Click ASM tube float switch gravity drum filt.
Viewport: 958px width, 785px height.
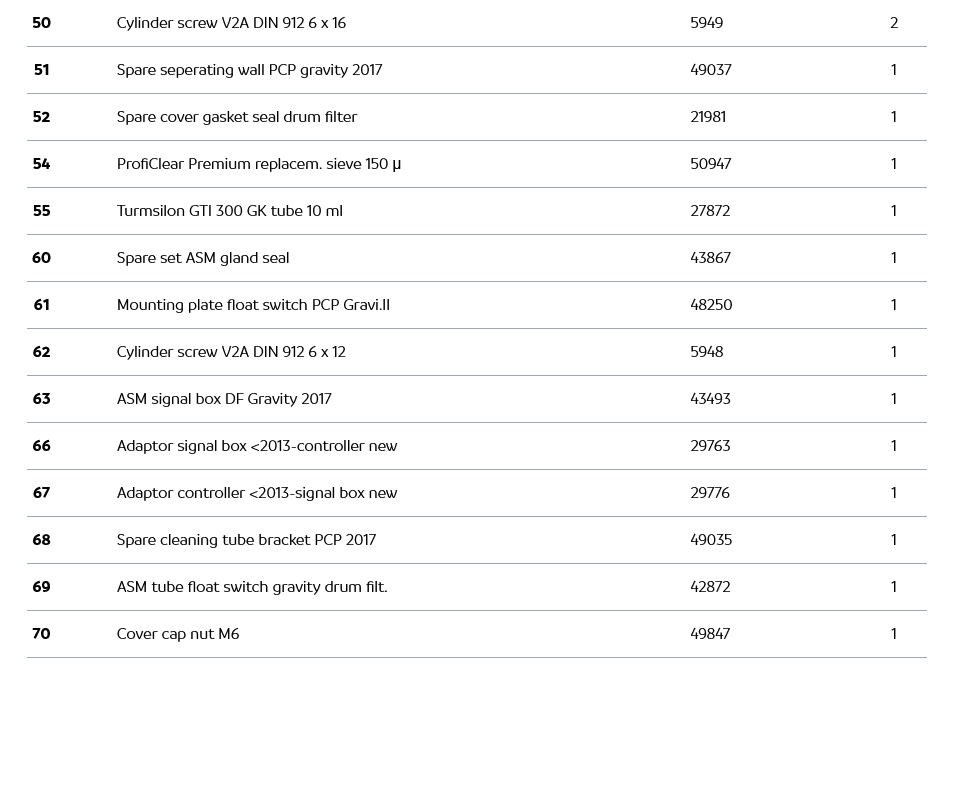[252, 587]
